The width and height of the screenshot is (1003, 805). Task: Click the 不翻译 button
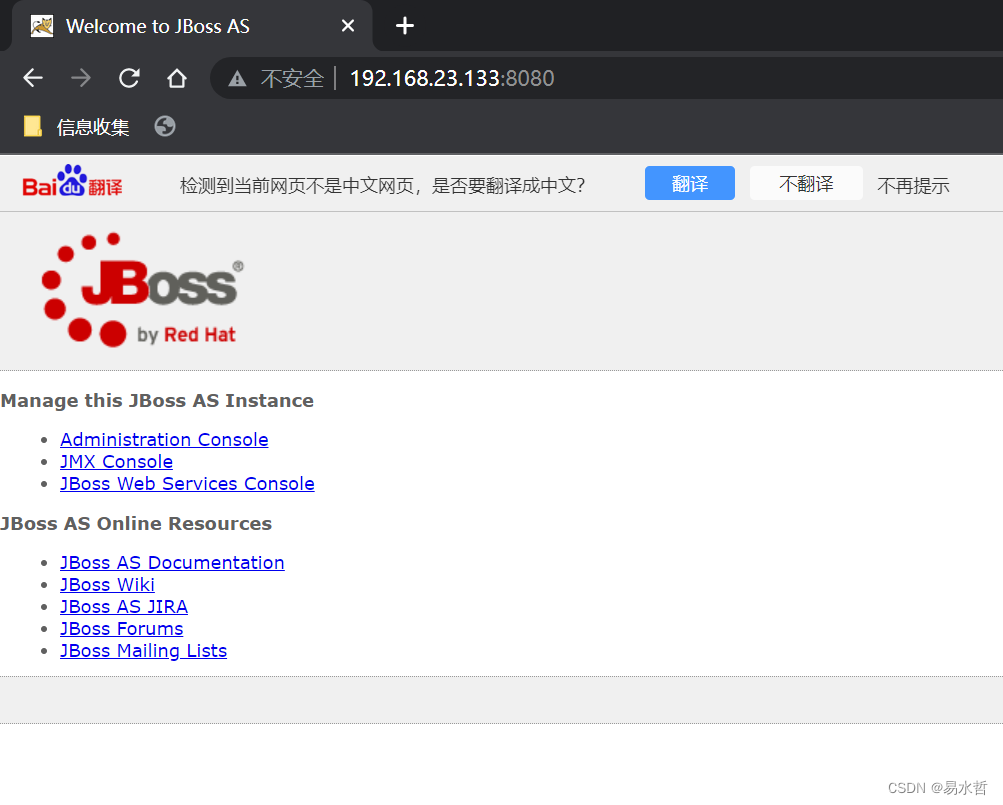[806, 183]
